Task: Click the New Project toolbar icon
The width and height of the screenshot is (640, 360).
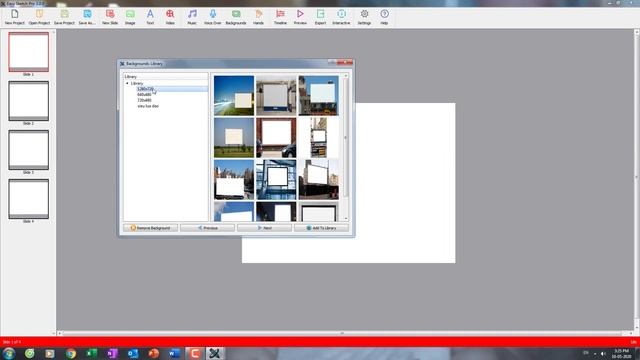Action: 15,17
